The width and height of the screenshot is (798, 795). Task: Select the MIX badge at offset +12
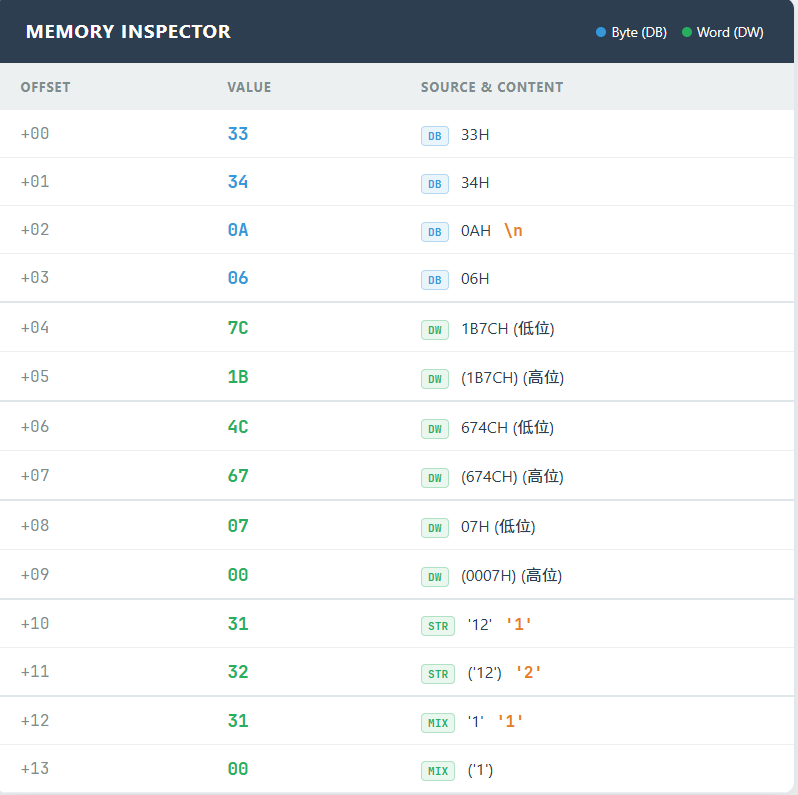(438, 722)
